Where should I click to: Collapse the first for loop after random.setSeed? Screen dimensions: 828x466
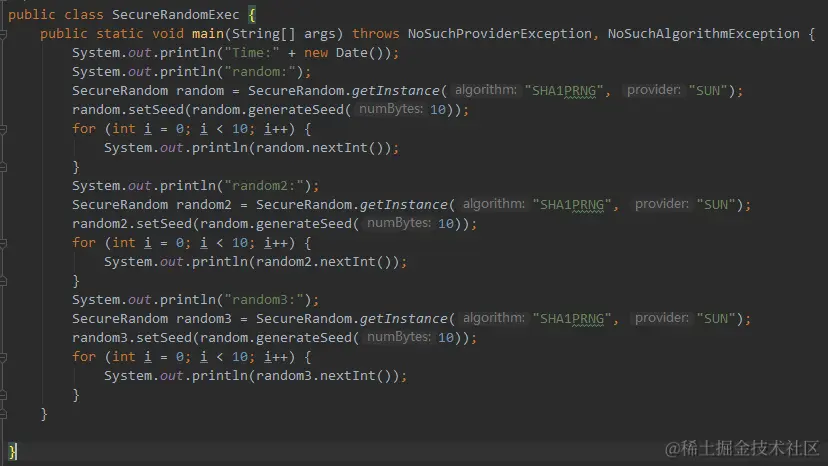(3, 129)
